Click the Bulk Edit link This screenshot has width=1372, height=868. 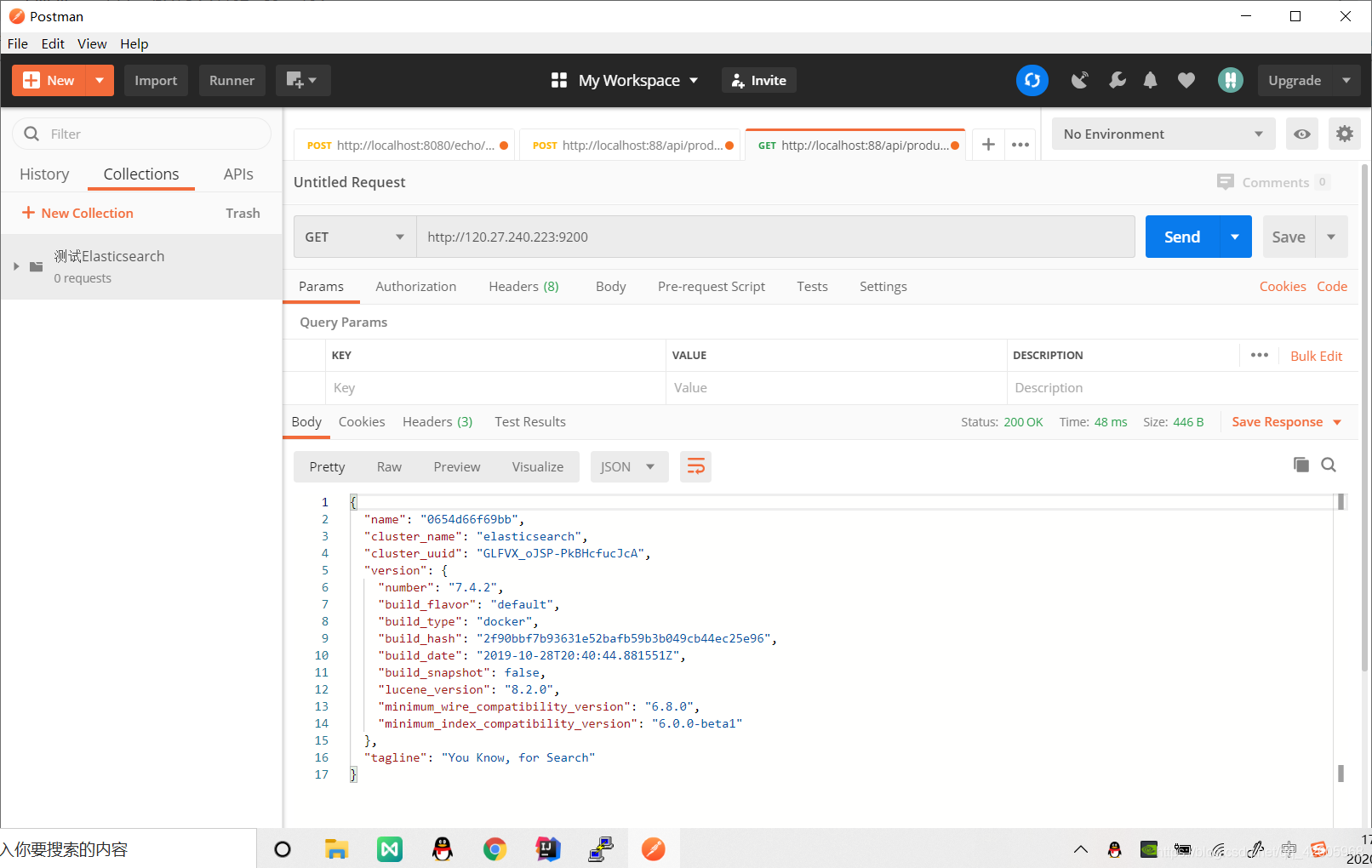[x=1316, y=356]
